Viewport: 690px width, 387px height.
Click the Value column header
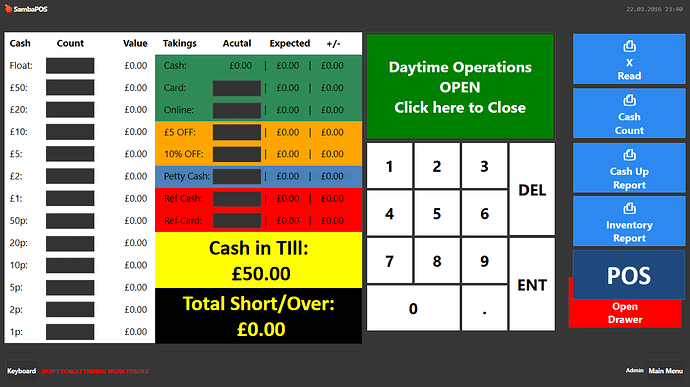pyautogui.click(x=135, y=43)
